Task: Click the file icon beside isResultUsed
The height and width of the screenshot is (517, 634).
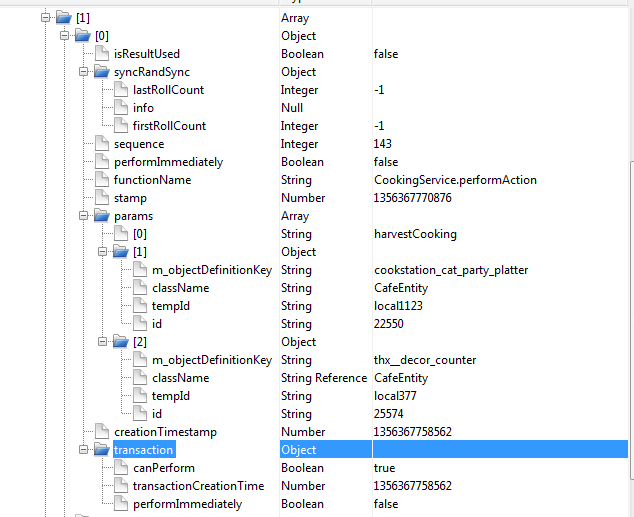Action: pyautogui.click(x=102, y=54)
